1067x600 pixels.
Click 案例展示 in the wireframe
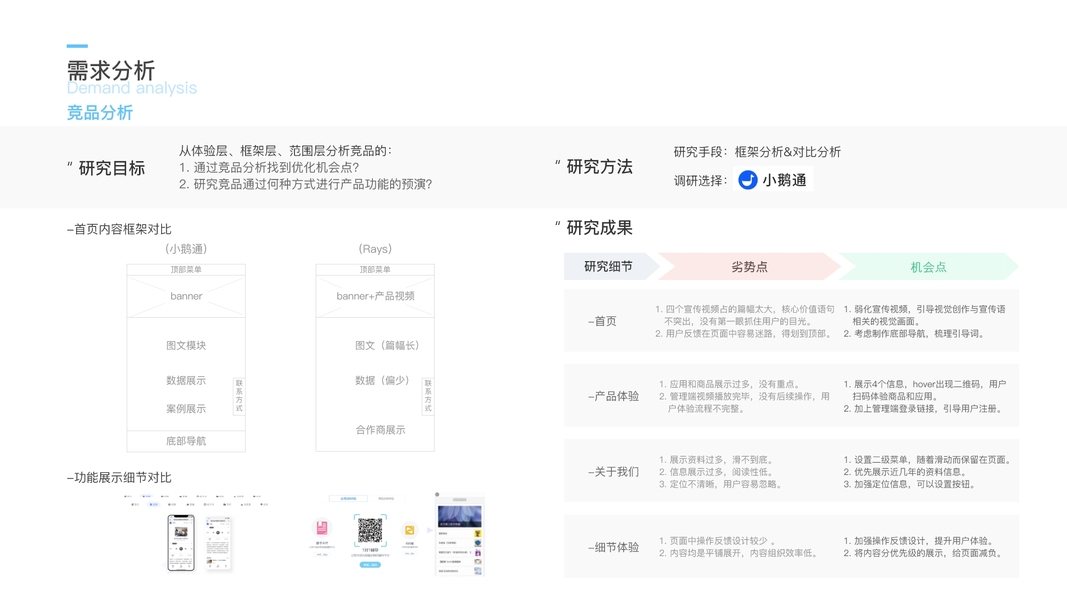186,409
